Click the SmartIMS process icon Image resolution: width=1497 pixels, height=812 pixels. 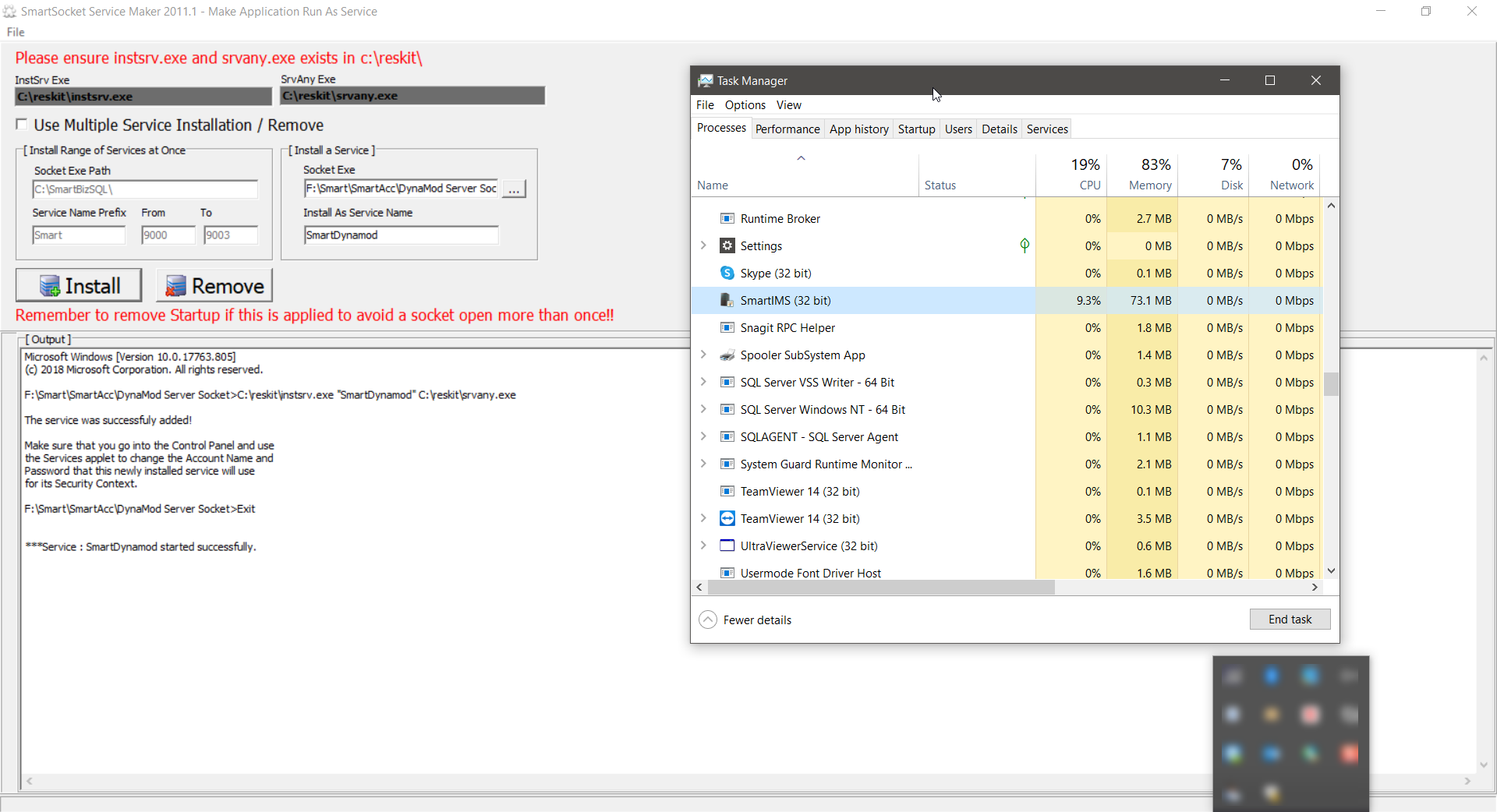tap(727, 301)
